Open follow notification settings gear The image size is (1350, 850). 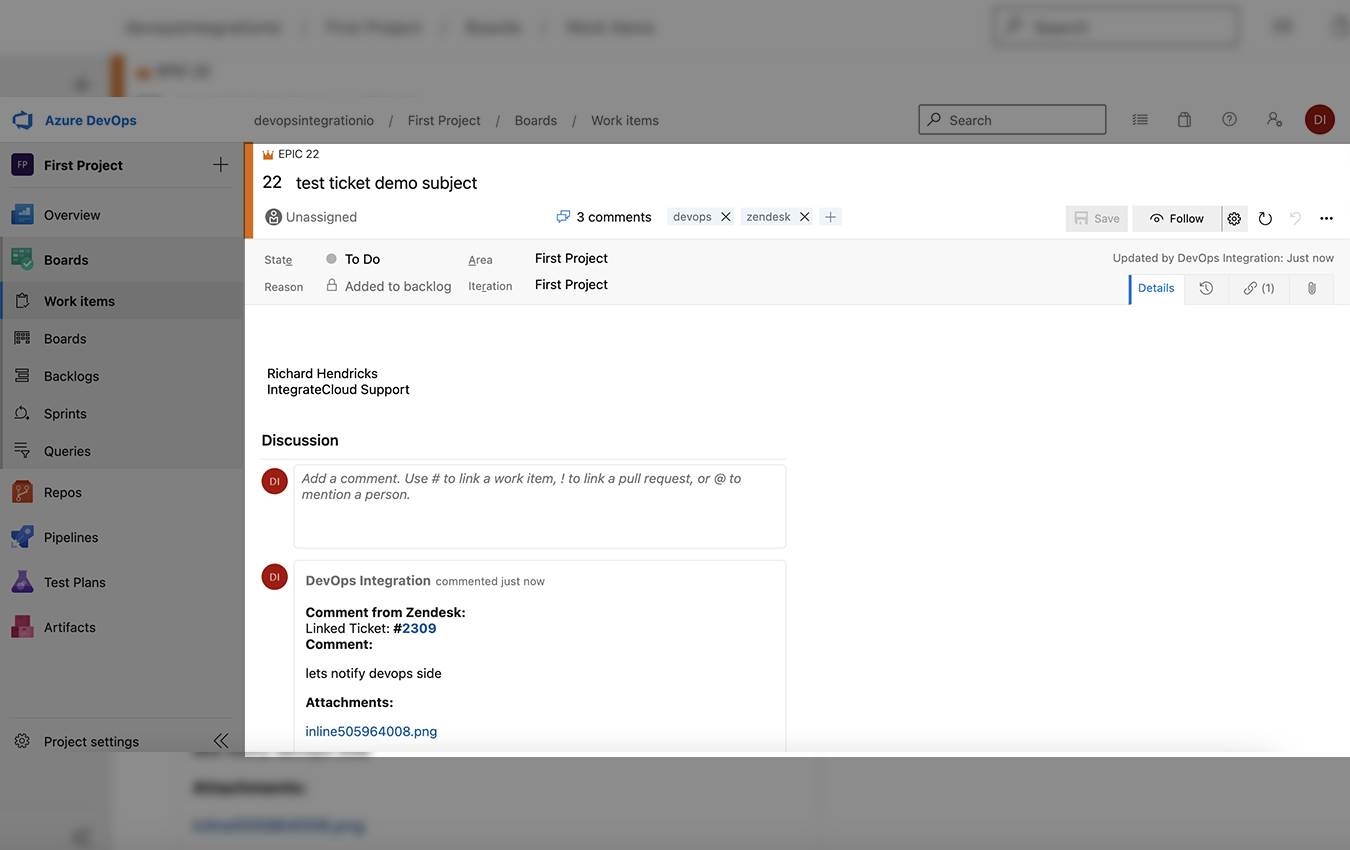click(x=1234, y=218)
